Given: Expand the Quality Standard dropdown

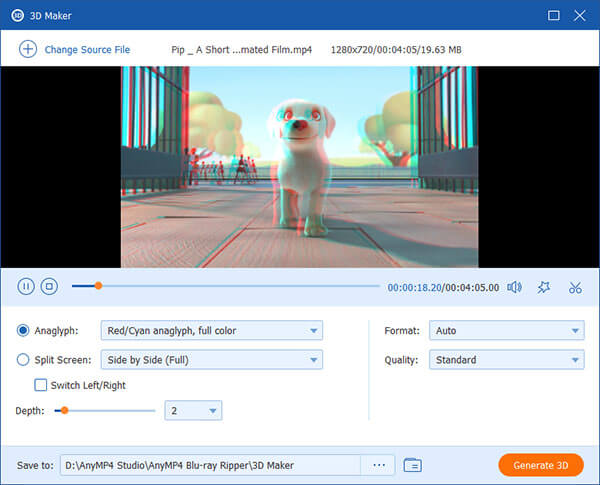Looking at the screenshot, I should [506, 360].
